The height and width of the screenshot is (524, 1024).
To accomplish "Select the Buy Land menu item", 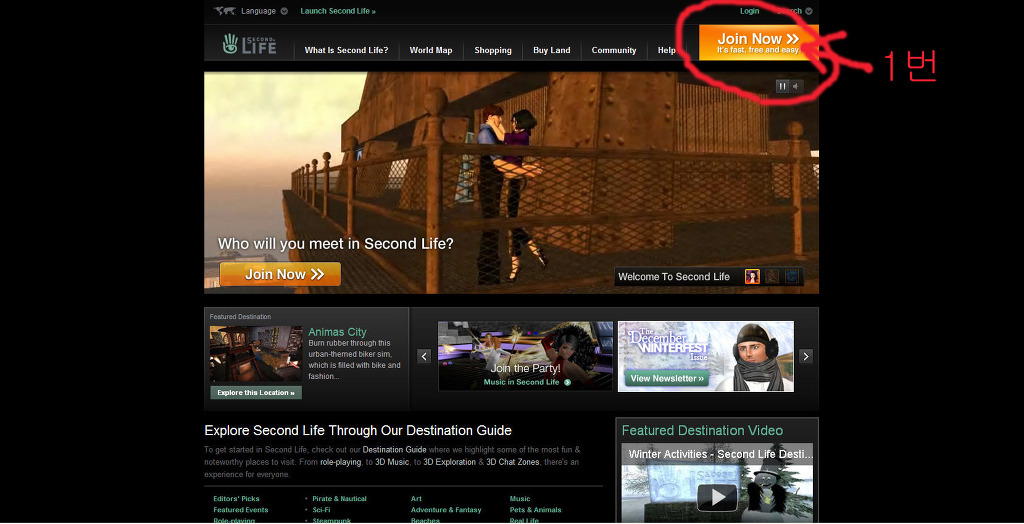I will pos(552,50).
